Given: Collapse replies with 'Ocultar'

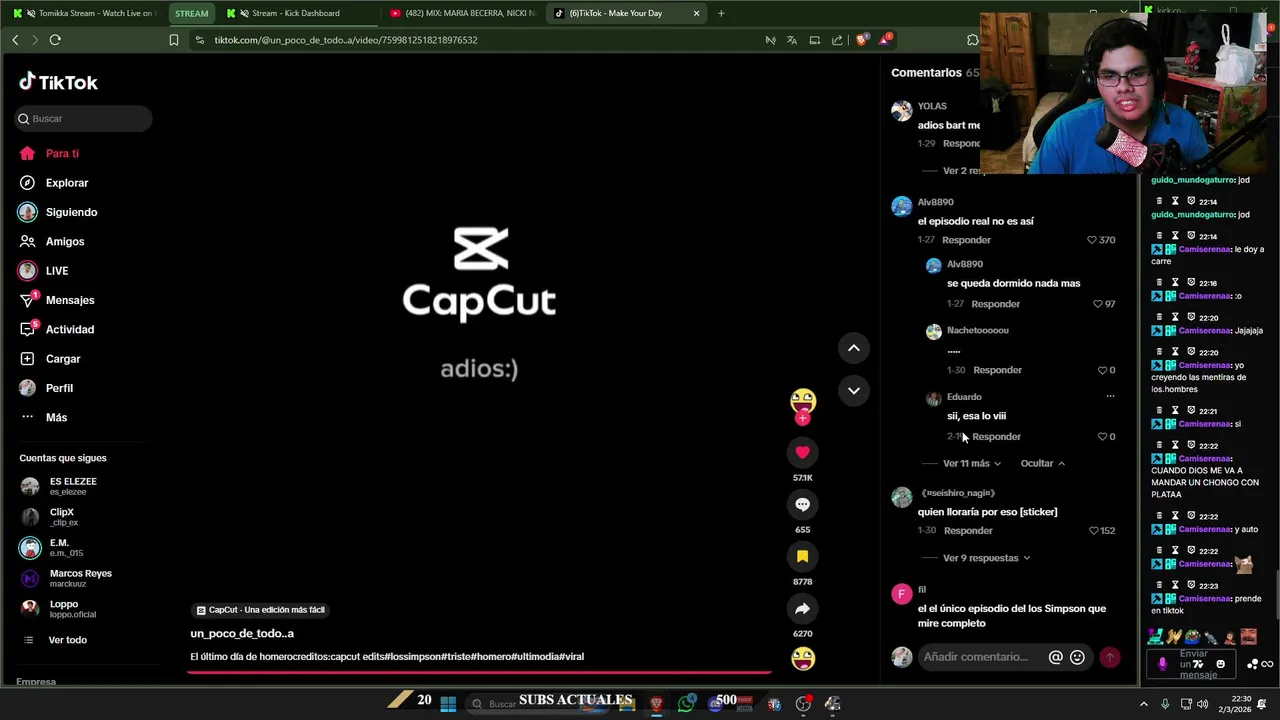Looking at the screenshot, I should (1043, 464).
